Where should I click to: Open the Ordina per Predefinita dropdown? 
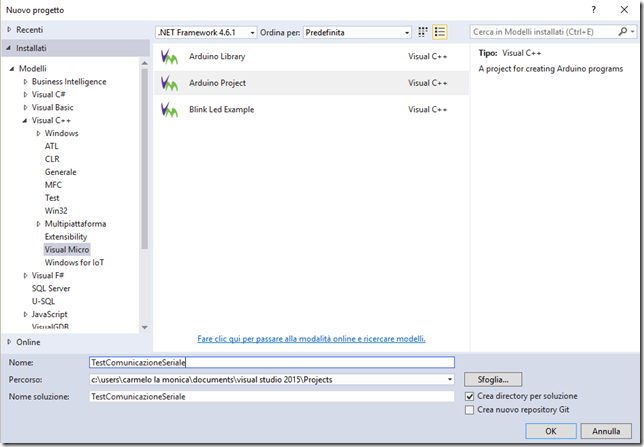tap(357, 32)
